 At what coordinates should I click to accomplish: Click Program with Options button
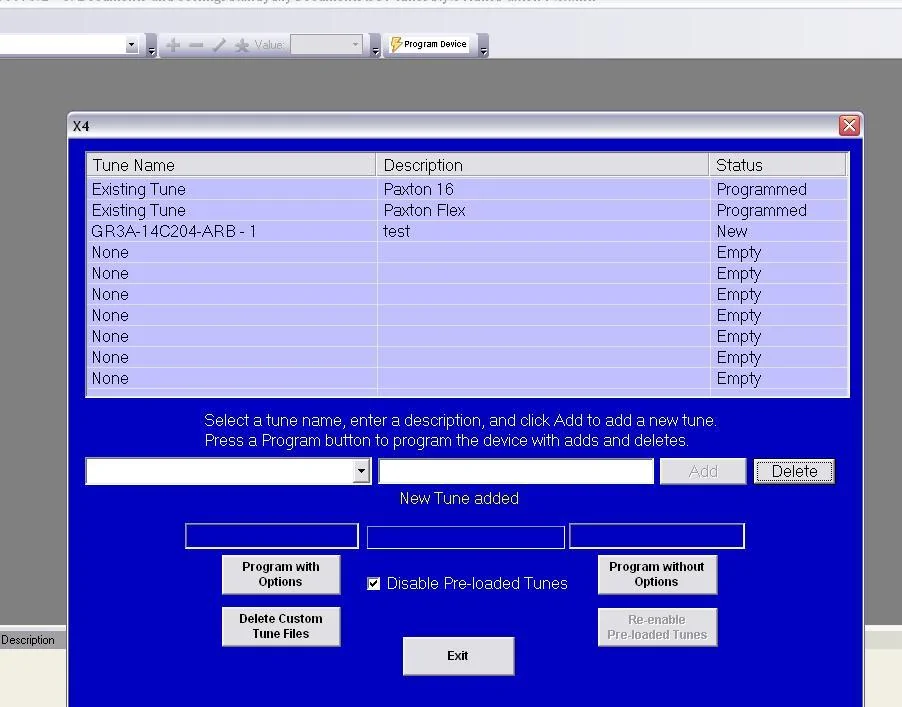click(281, 574)
